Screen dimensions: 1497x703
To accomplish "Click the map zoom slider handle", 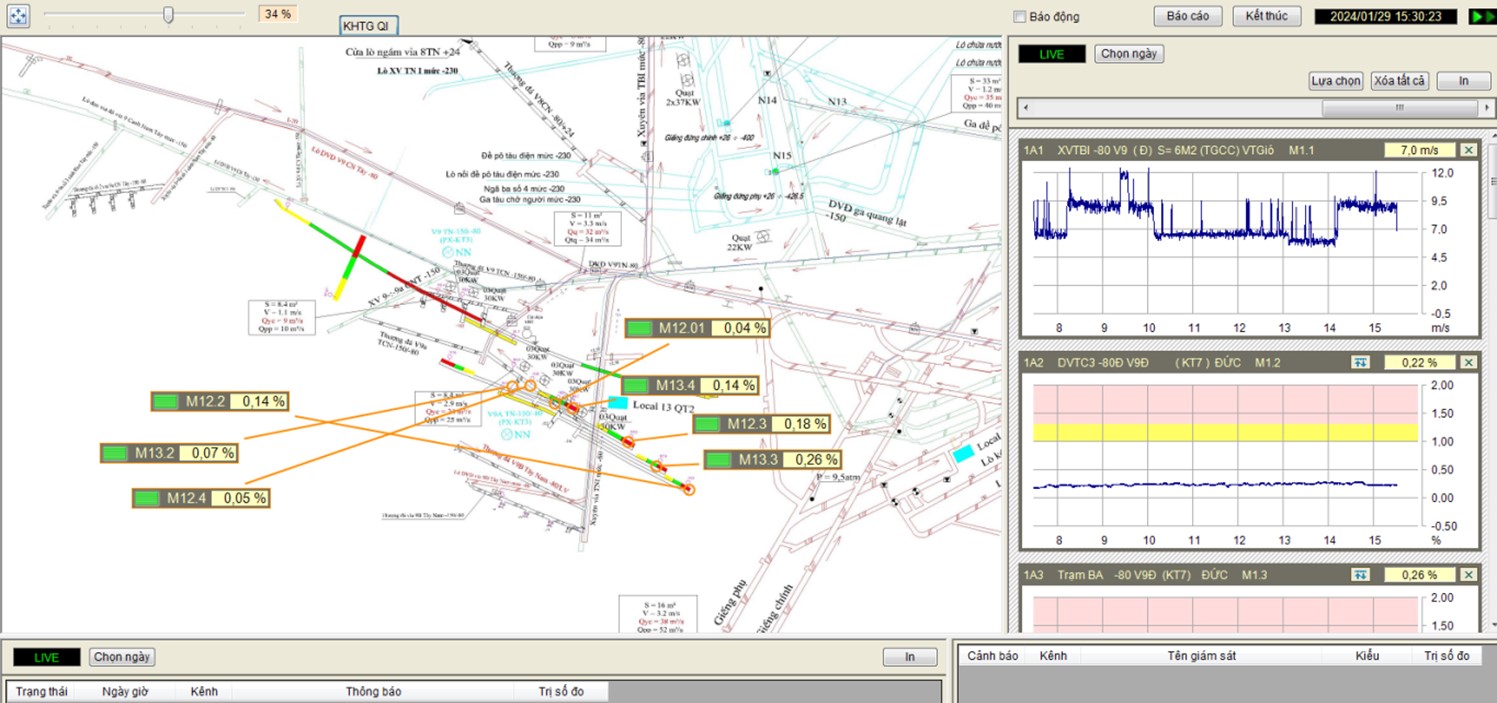I will (x=168, y=14).
